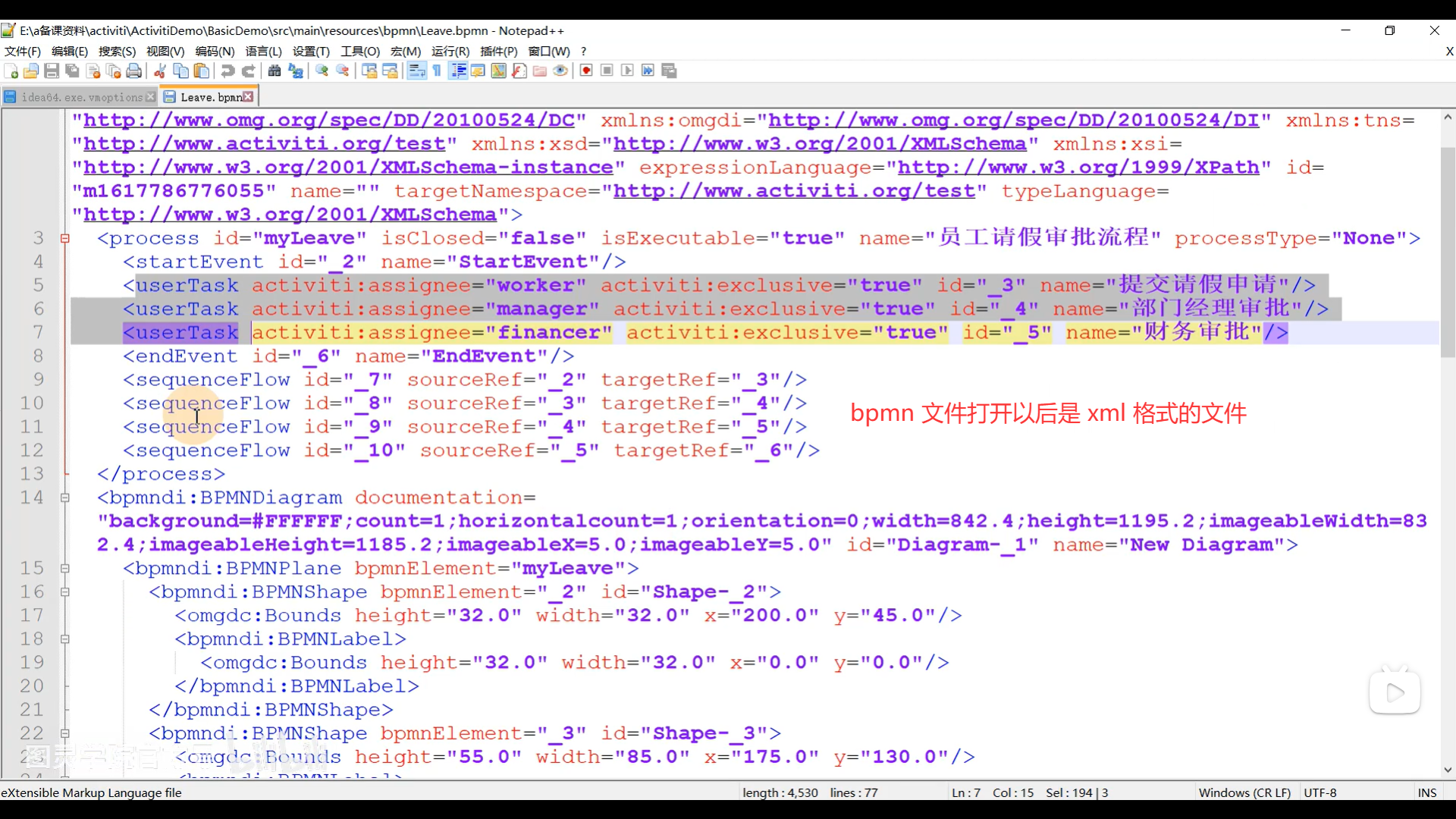Close the Leave.bpmn tab
1456x819 pixels.
pyautogui.click(x=249, y=96)
